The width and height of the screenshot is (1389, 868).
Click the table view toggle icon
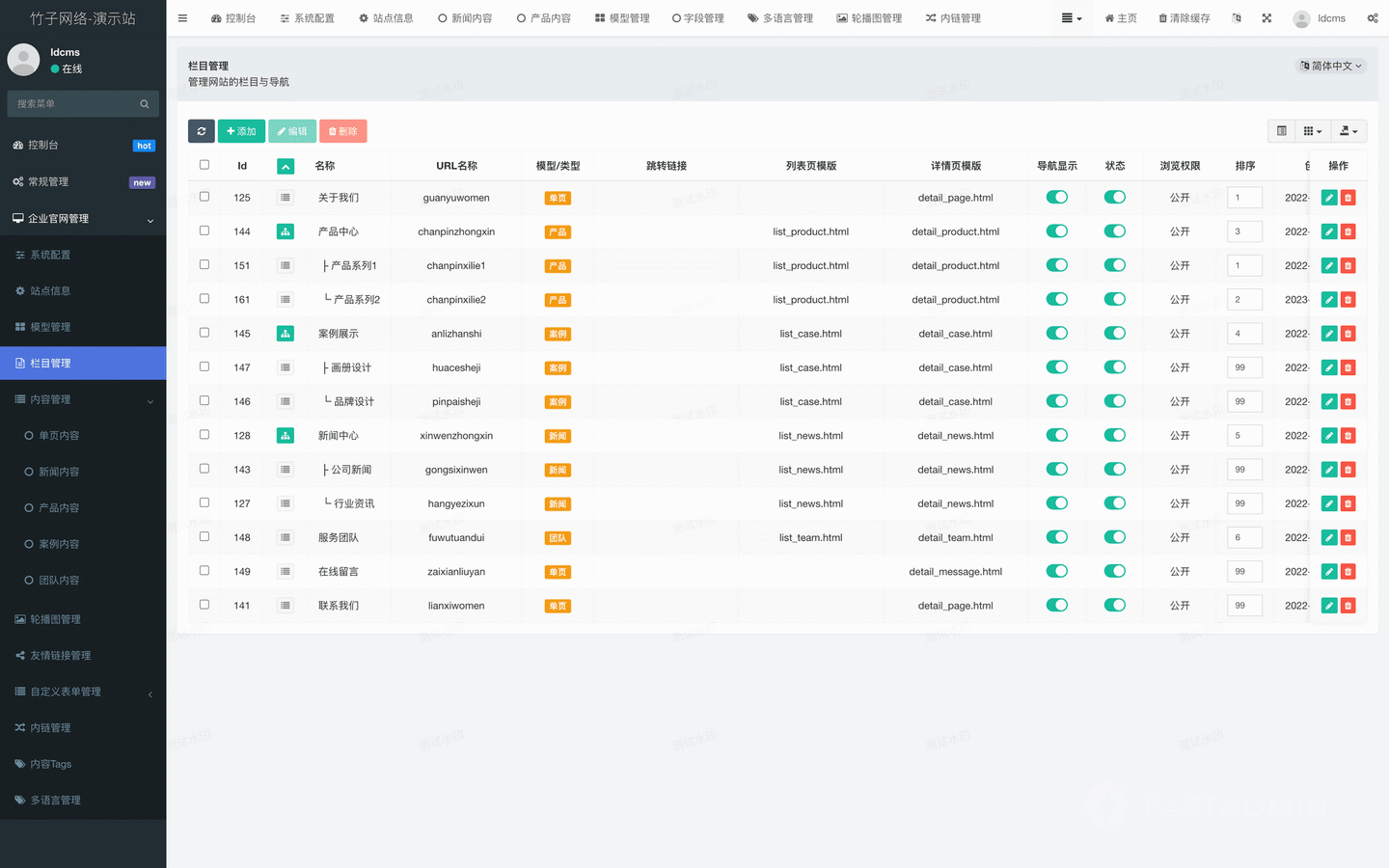pyautogui.click(x=1282, y=131)
